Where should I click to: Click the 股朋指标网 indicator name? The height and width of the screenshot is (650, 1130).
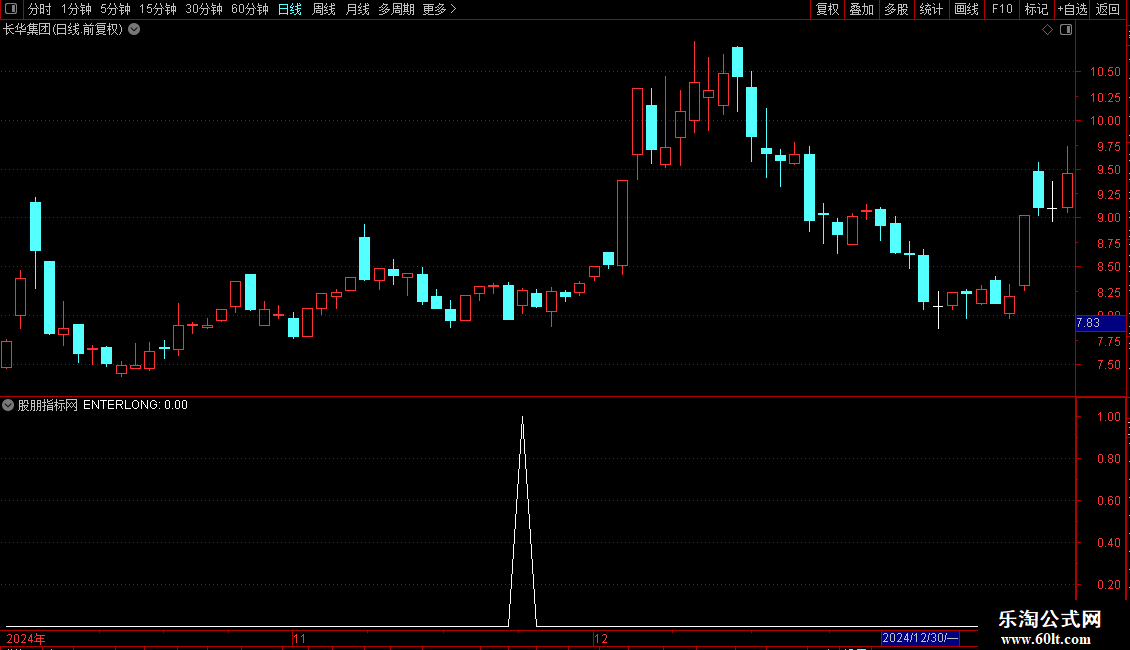click(x=48, y=405)
